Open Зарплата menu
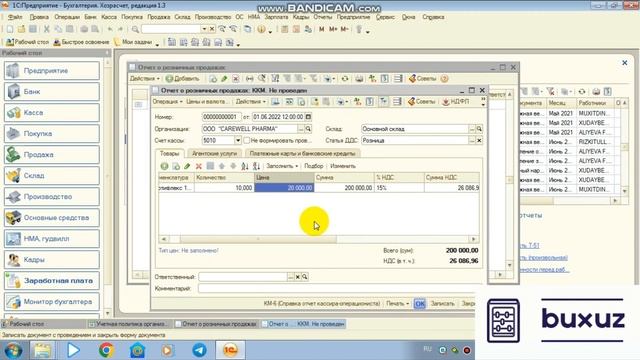The height and width of the screenshot is (360, 640). 276,17
